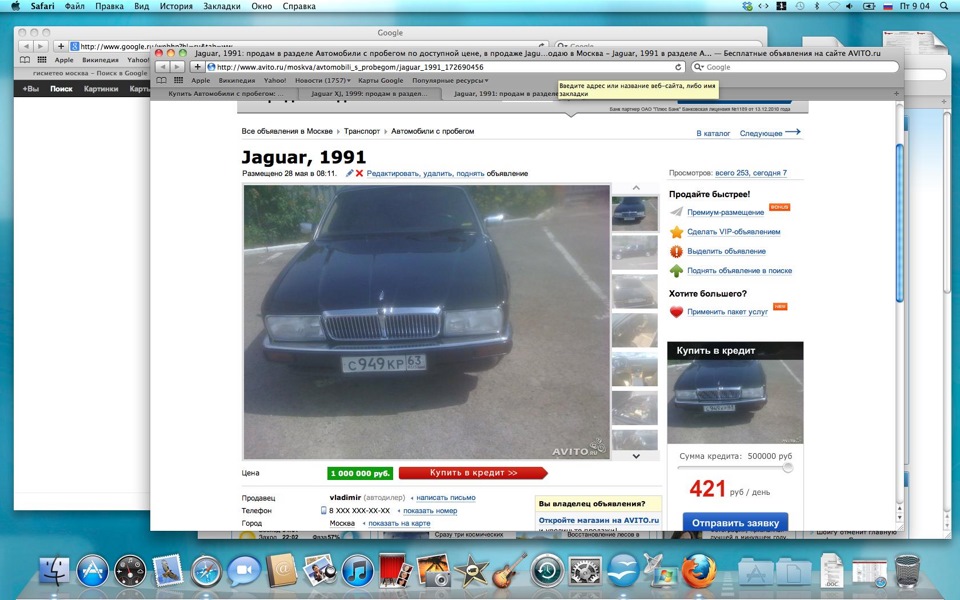960x600 pixels.
Task: Go forward in avito Safari window
Action: click(x=177, y=67)
